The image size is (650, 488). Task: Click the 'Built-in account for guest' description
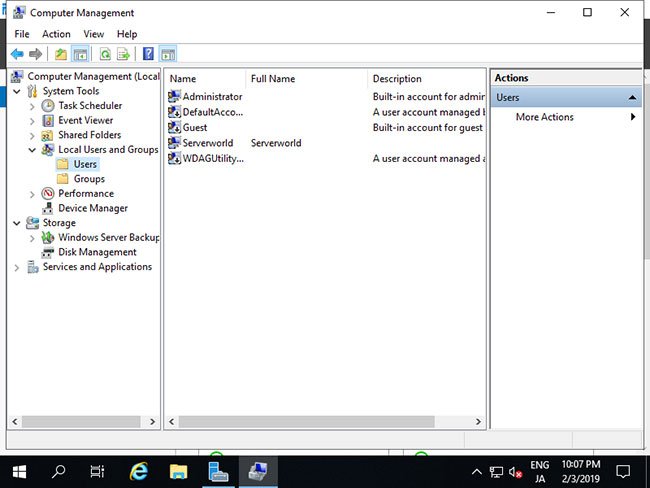coord(427,127)
